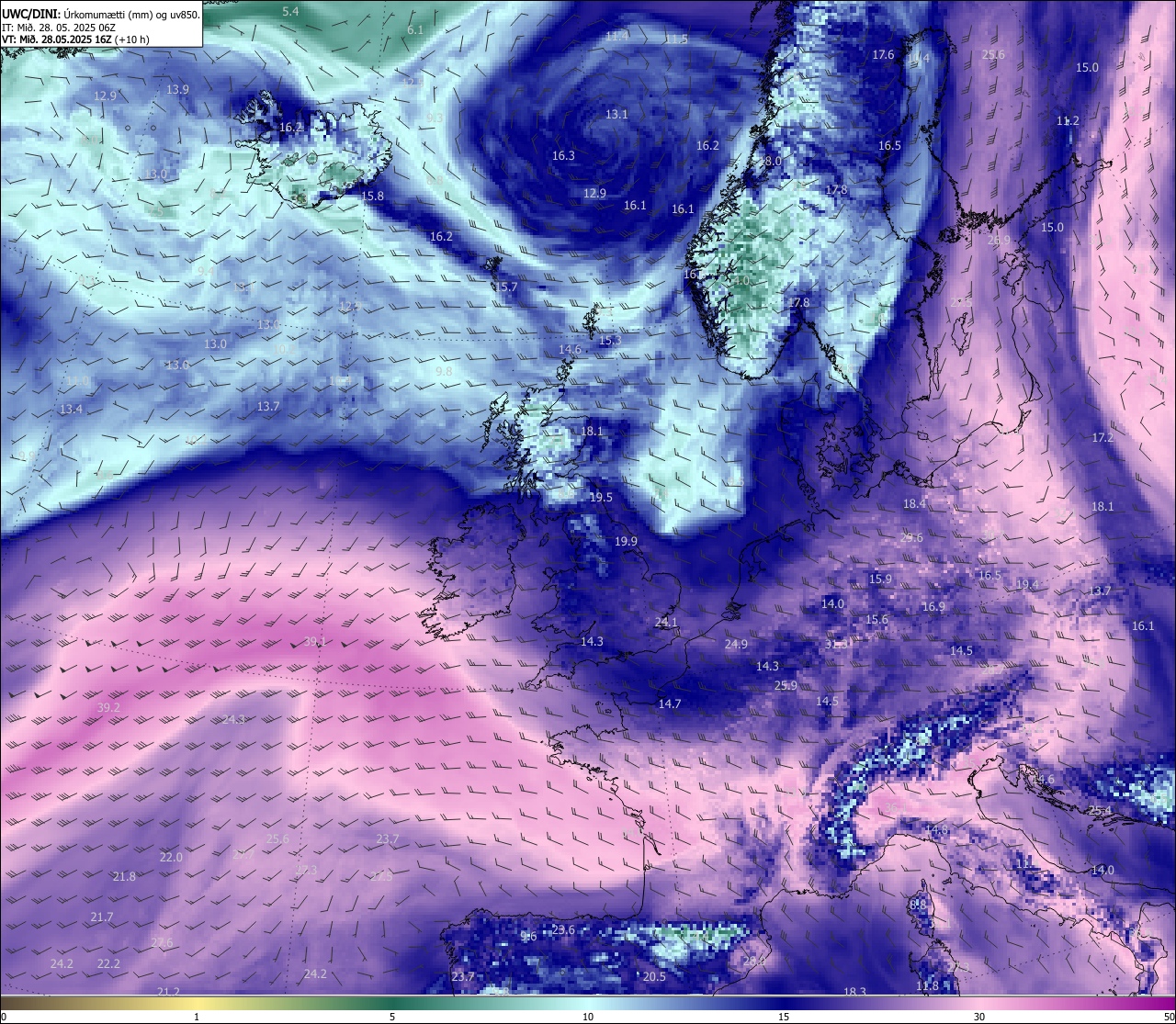Viewport: 1176px width, 1024px height.
Task: Click the 13.1 value in the low's center
Action: pyautogui.click(x=616, y=114)
